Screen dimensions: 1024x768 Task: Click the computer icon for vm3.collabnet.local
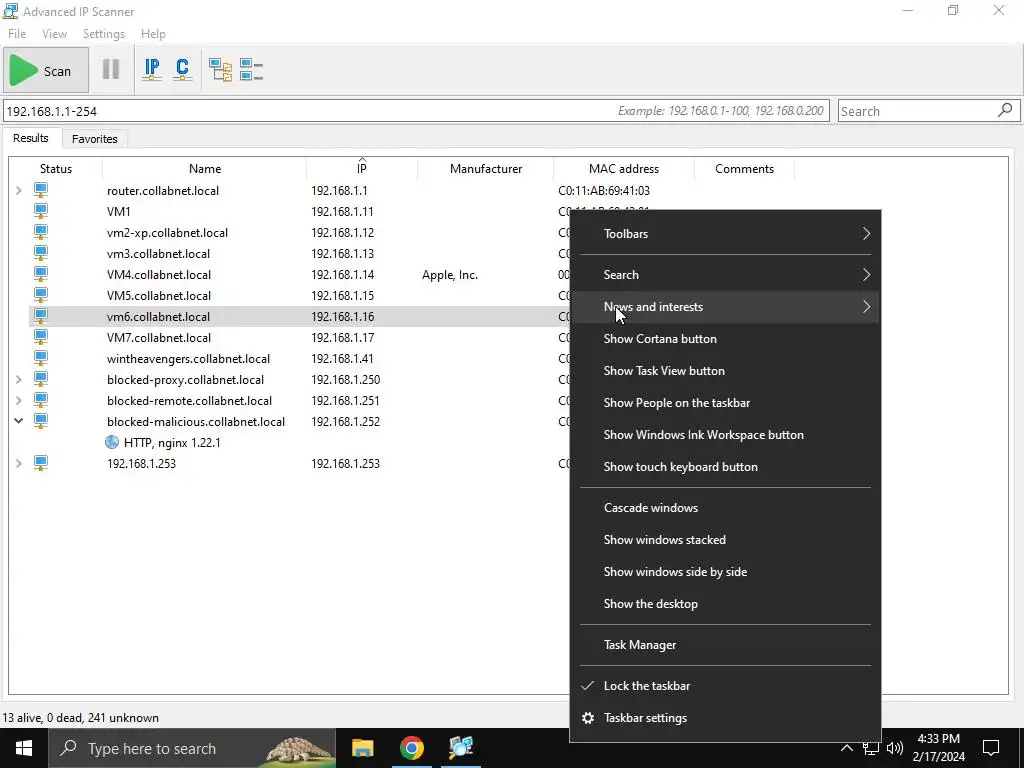(x=40, y=253)
